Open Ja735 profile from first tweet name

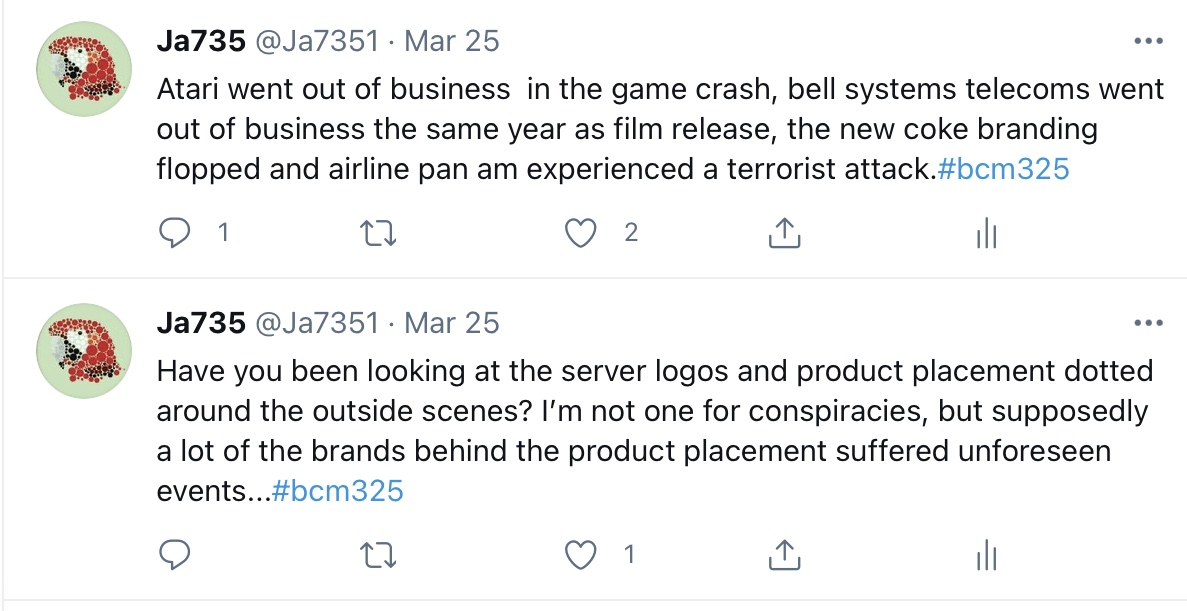tap(200, 42)
